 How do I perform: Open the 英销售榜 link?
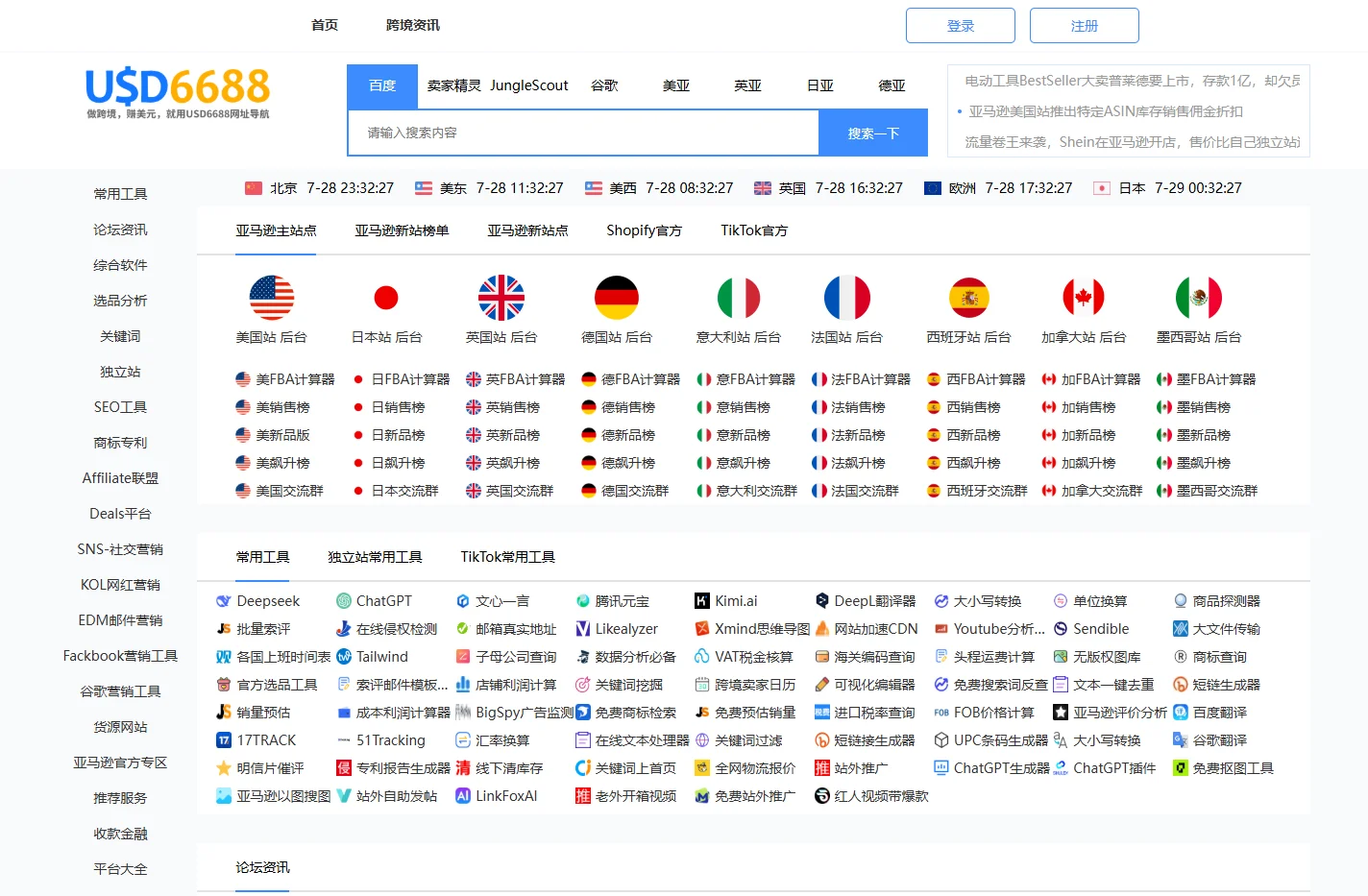512,407
